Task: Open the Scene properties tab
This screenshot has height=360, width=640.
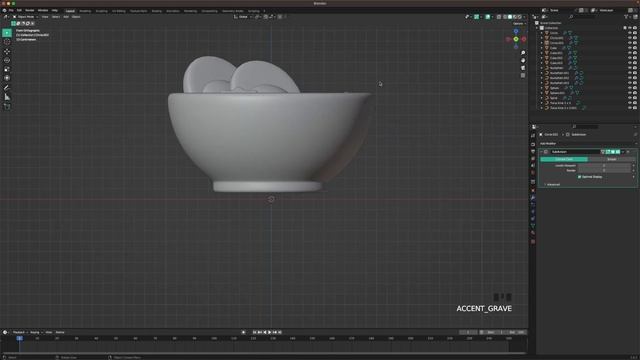Action: click(533, 166)
